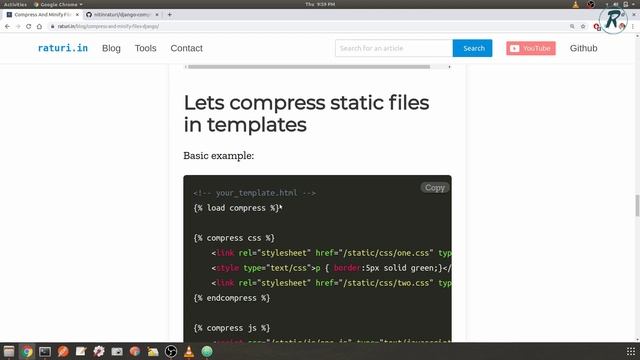Click the '{% compress css %}' code line
640x360 pixels.
(x=234, y=238)
